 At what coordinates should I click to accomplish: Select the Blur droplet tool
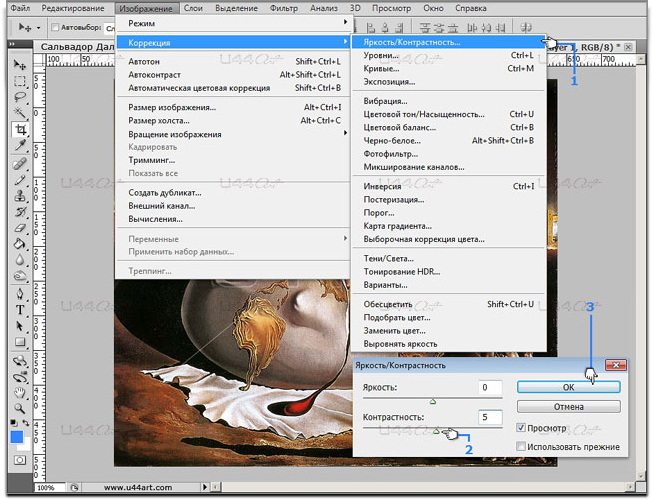coord(20,260)
